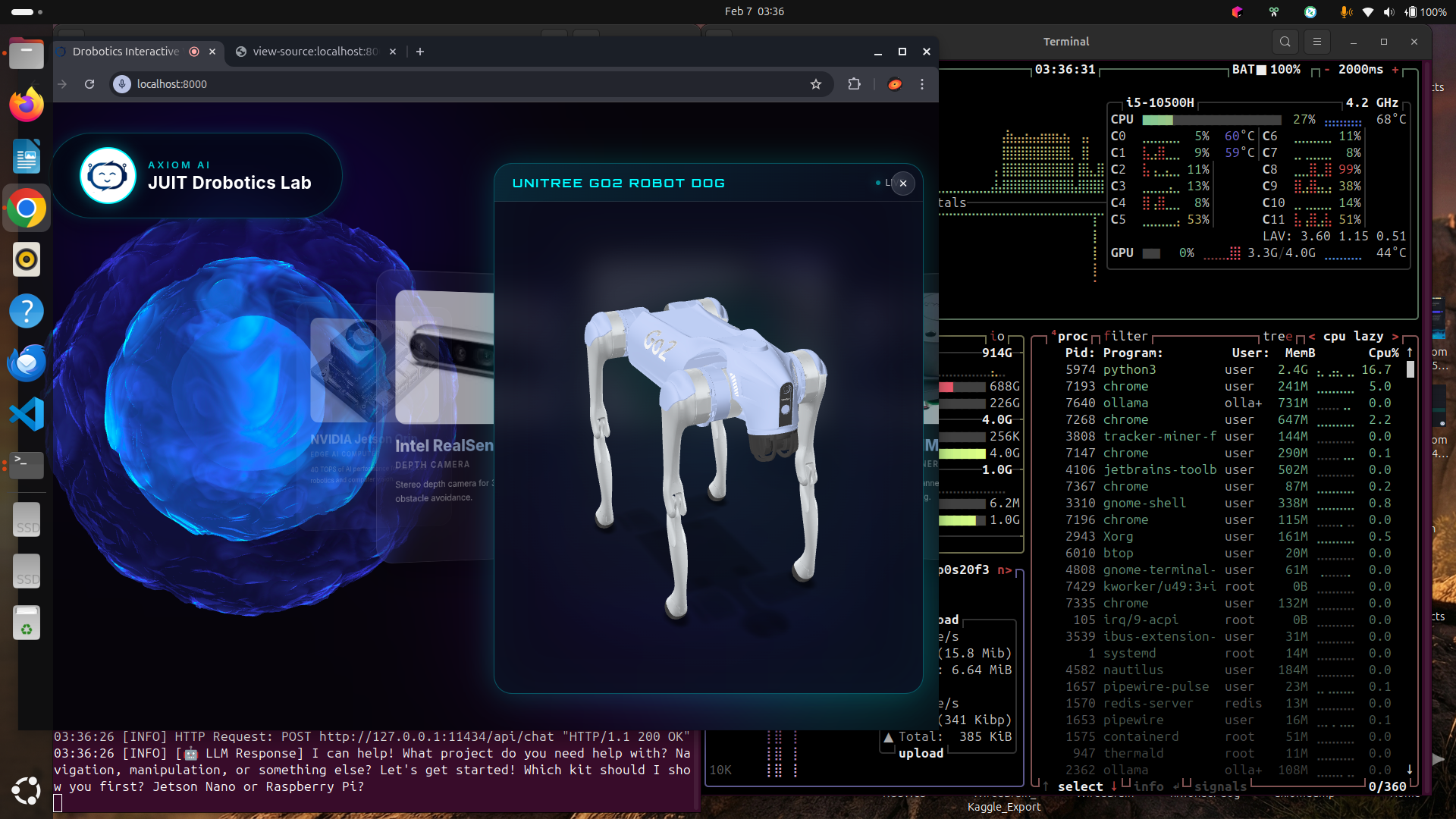Viewport: 1456px width, 819px height.
Task: Select tracker-miner-f process row
Action: [1228, 436]
